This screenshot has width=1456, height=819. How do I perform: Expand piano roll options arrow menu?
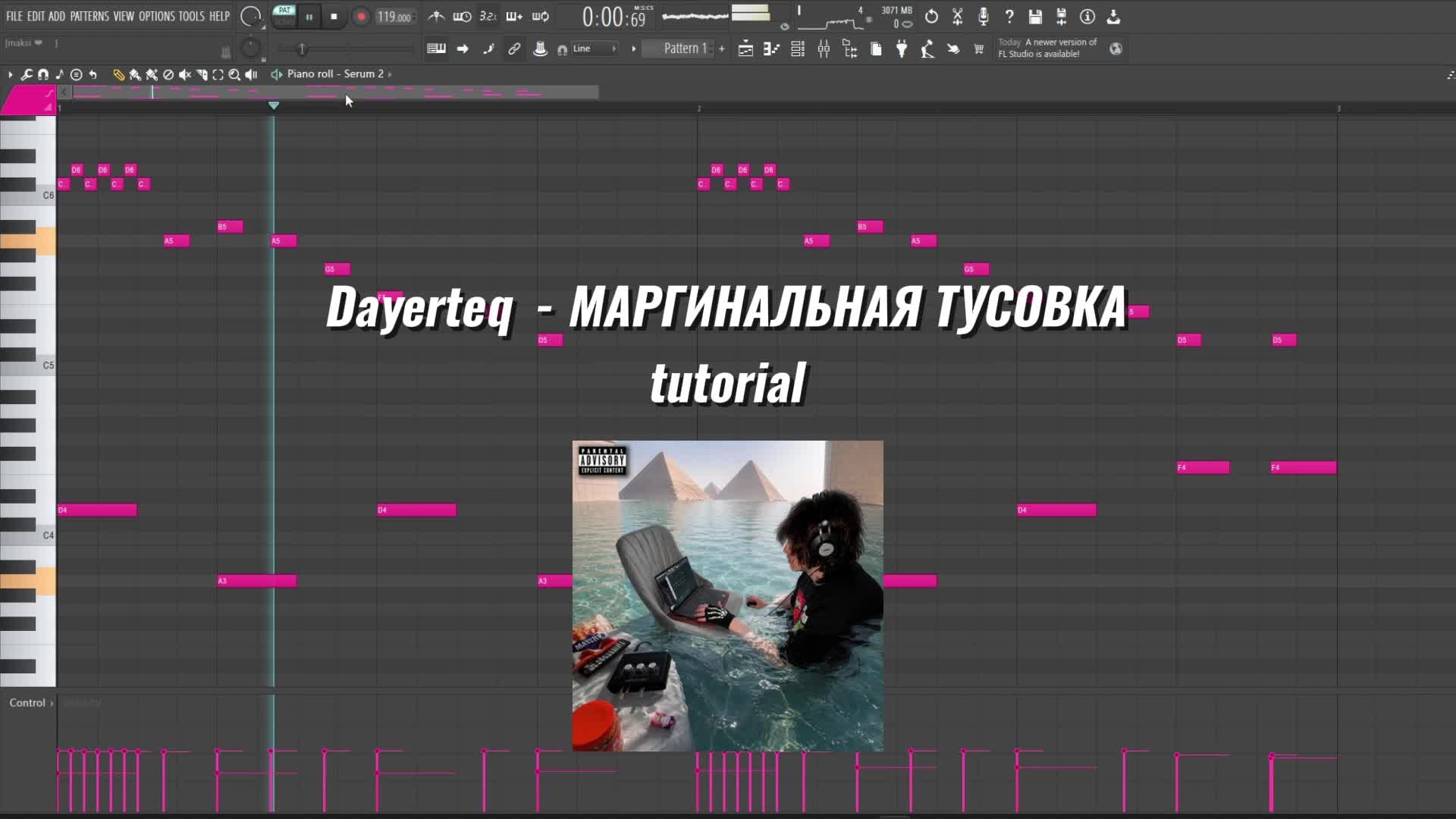tap(11, 74)
